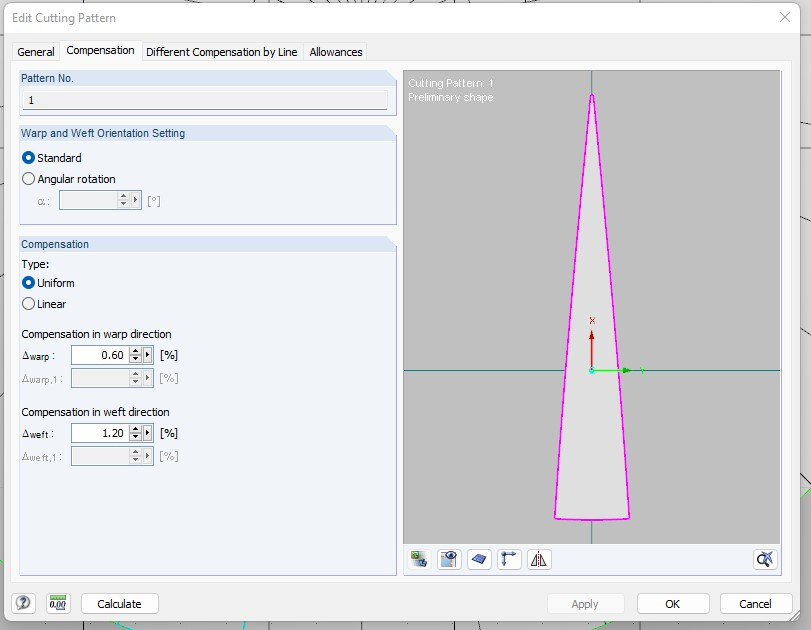This screenshot has width=811, height=630.
Task: Click the green Y axis arrow in preview
Action: tap(612, 370)
